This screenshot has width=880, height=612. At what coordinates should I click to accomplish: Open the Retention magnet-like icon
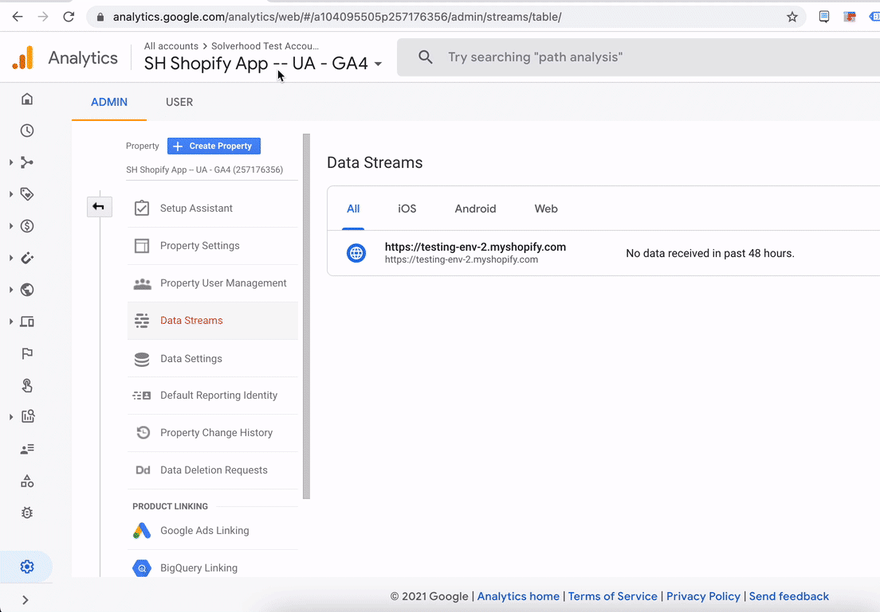(27, 258)
